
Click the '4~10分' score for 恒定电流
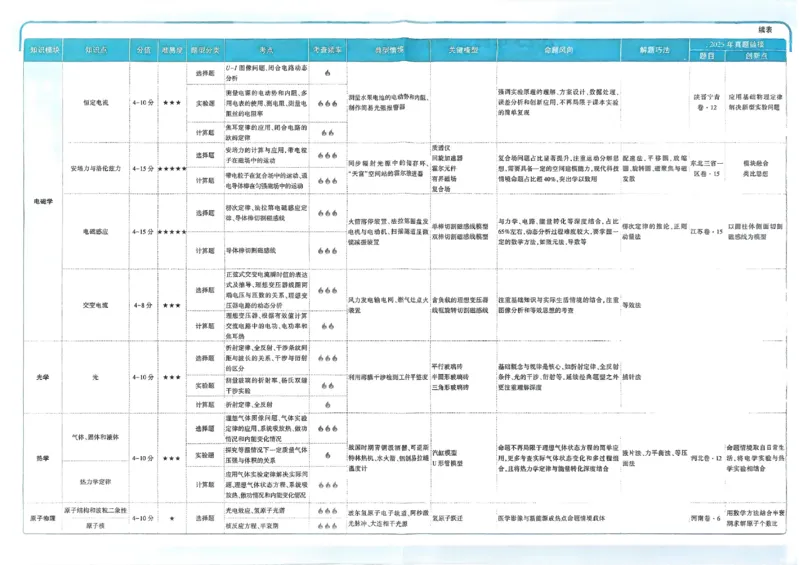point(143,103)
